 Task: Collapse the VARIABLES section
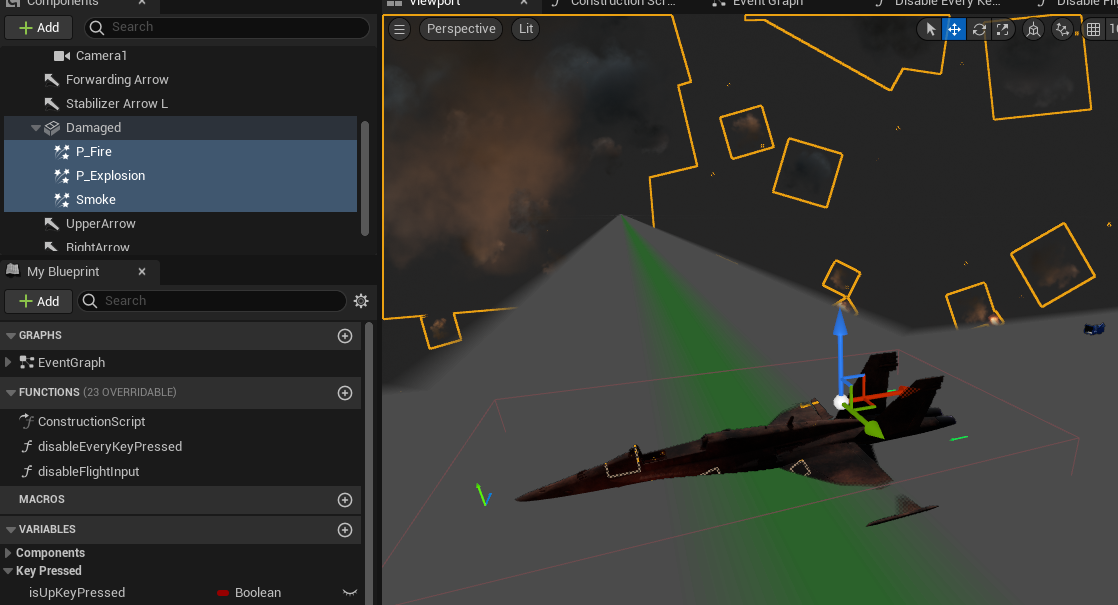coord(11,529)
